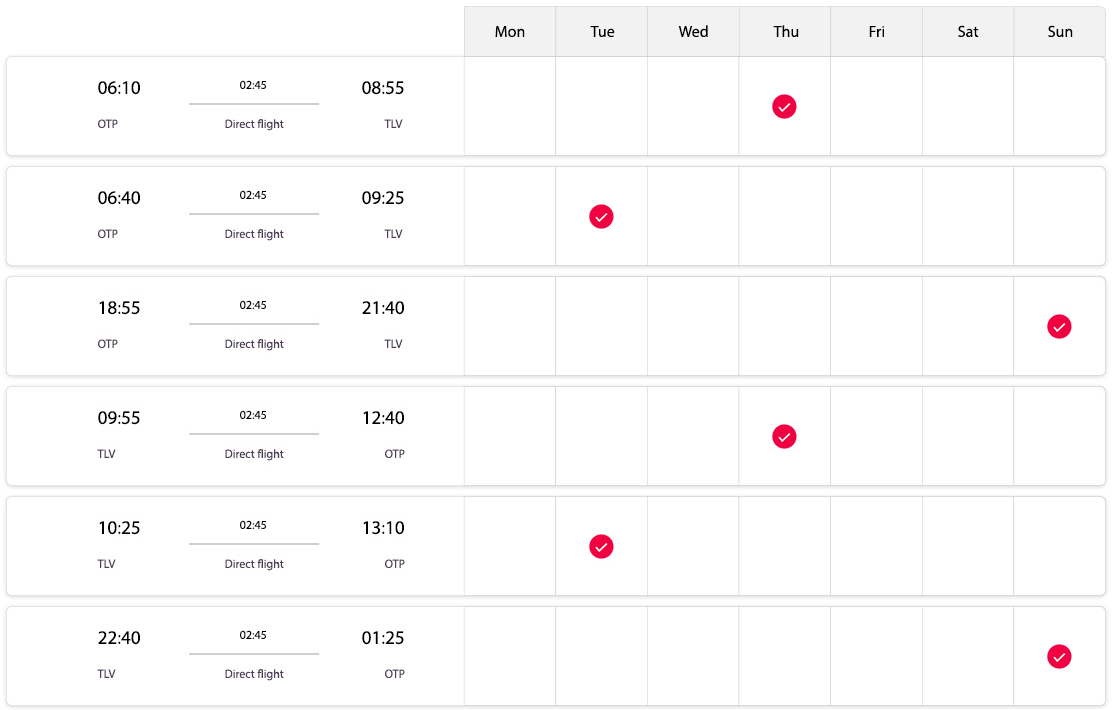Click the 01:25 arrival time
Screen dimensions: 1112x710
[383, 638]
